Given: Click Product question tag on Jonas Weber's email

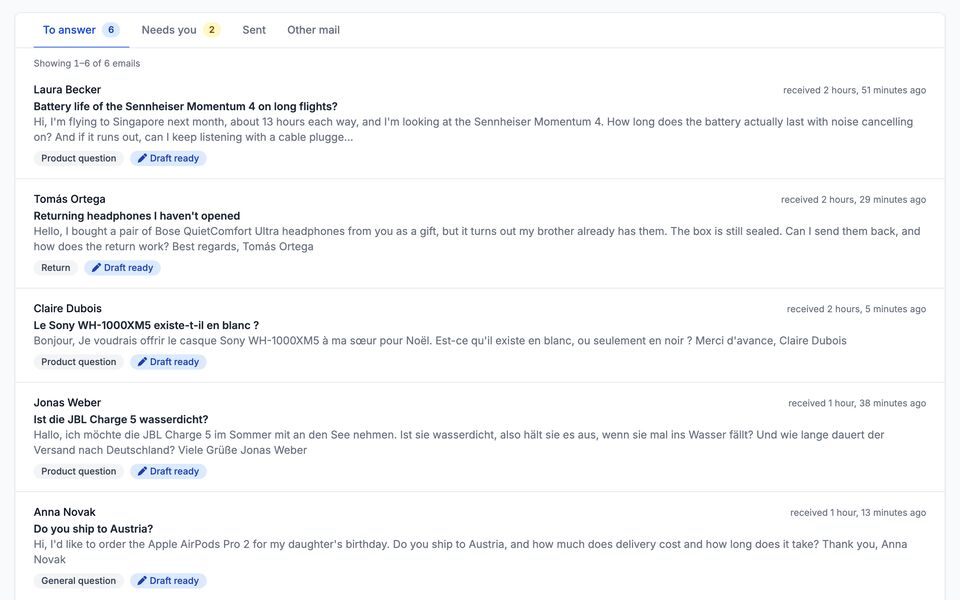Looking at the screenshot, I should pyautogui.click(x=78, y=471).
